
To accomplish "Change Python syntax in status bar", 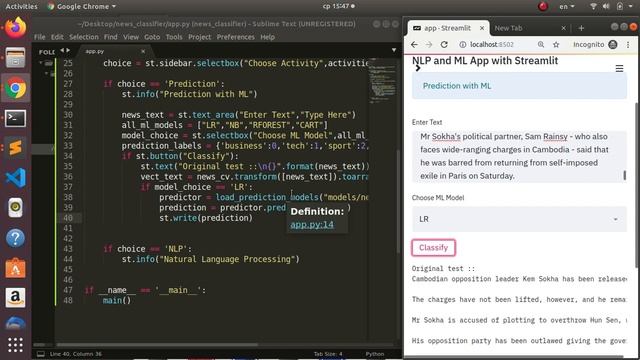I will [x=375, y=354].
